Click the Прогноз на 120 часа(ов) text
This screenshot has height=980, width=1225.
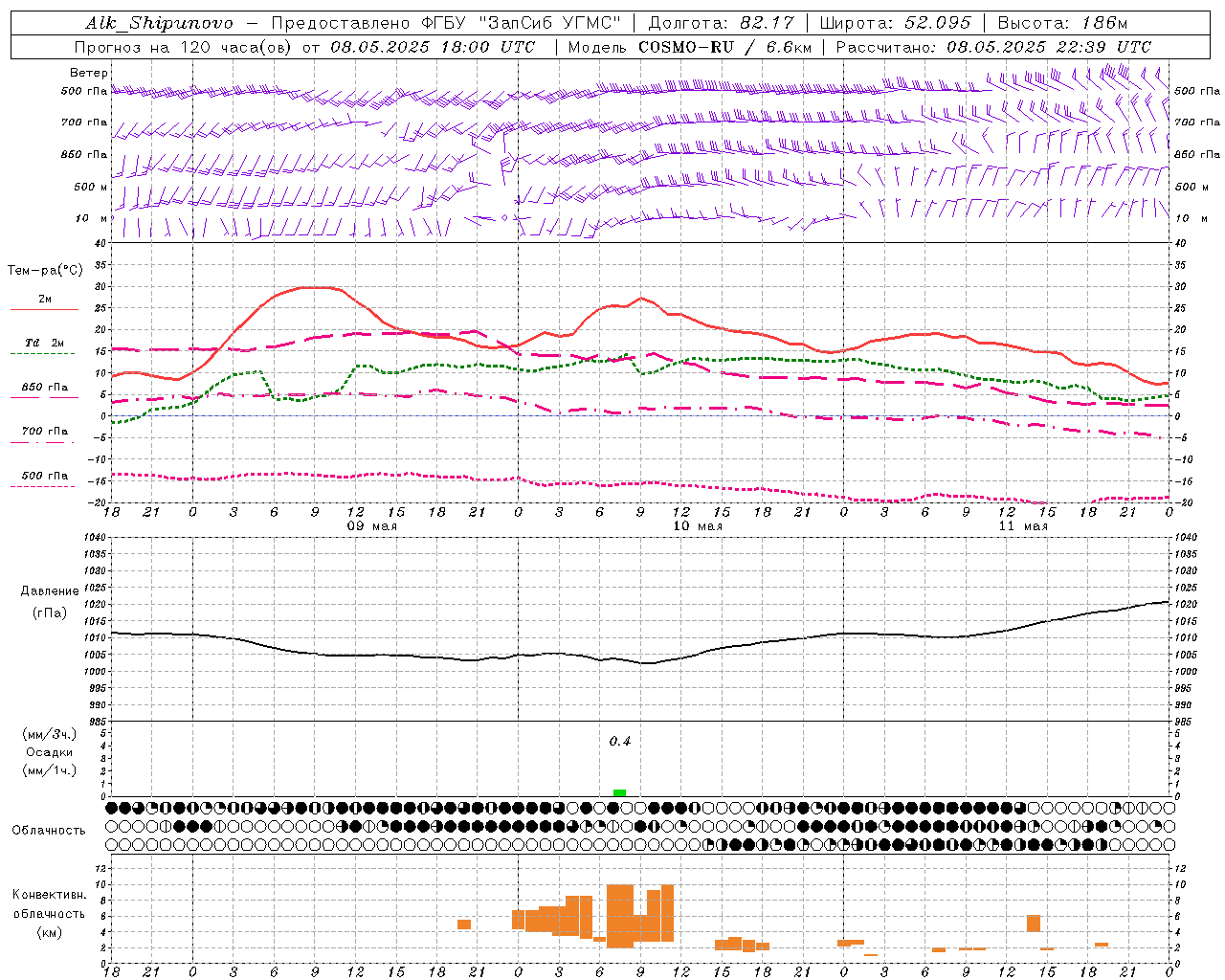point(185,47)
